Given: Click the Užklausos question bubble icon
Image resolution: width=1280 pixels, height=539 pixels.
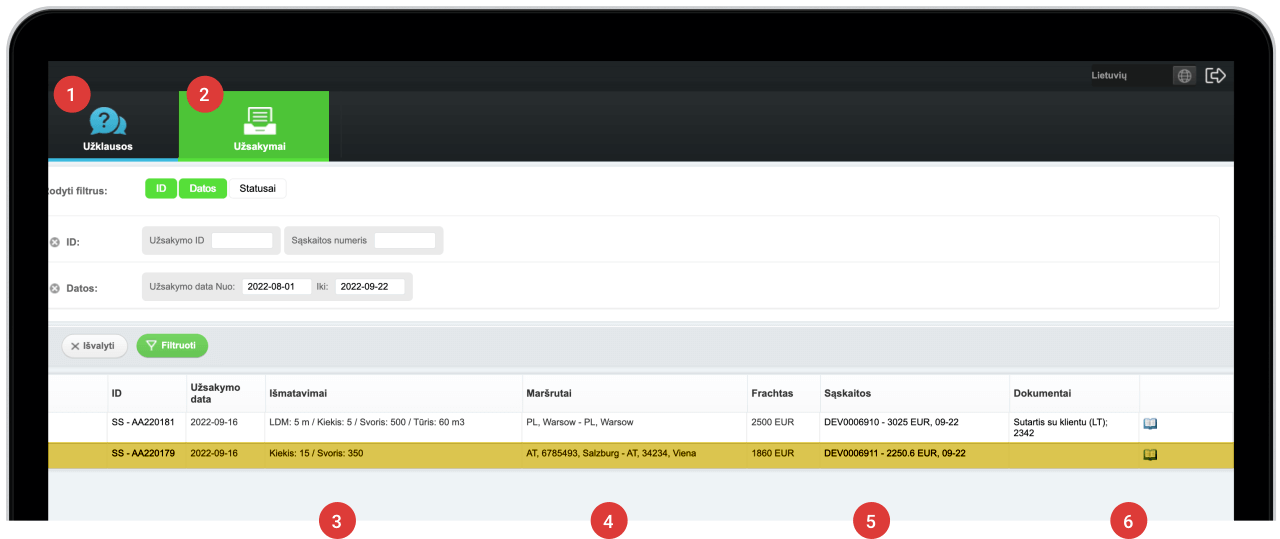Looking at the screenshot, I should 107,121.
